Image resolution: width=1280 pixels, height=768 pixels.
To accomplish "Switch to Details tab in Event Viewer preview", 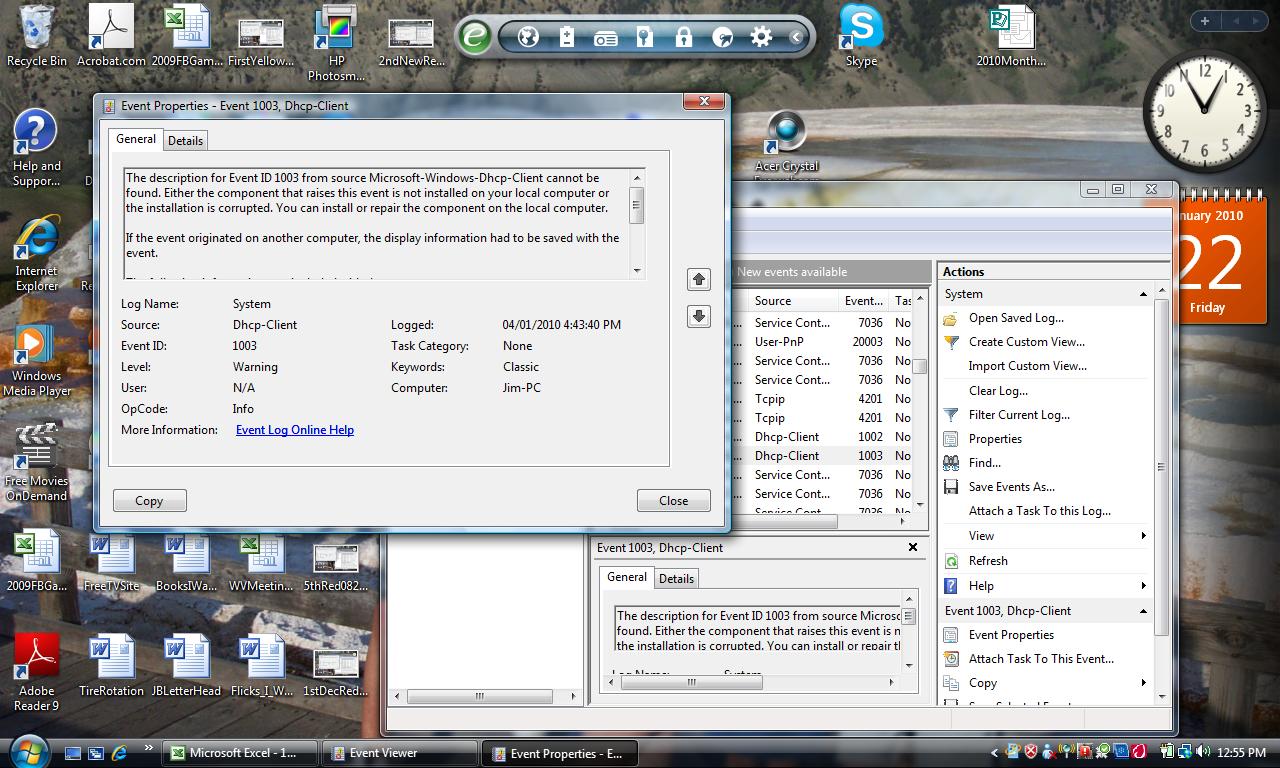I will pos(676,578).
